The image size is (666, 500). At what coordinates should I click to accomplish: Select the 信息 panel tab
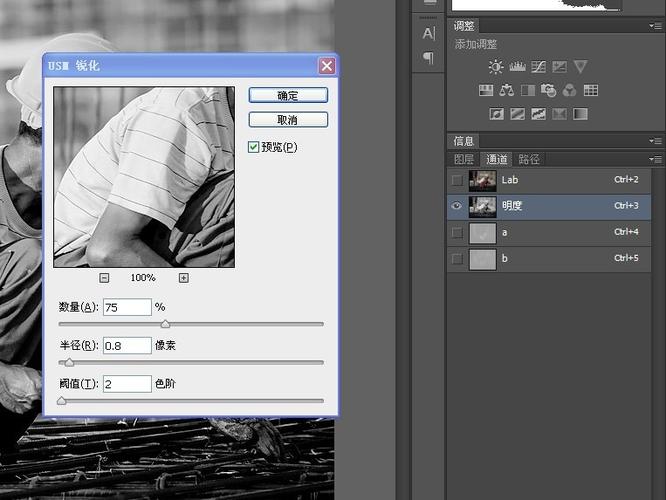pyautogui.click(x=463, y=141)
